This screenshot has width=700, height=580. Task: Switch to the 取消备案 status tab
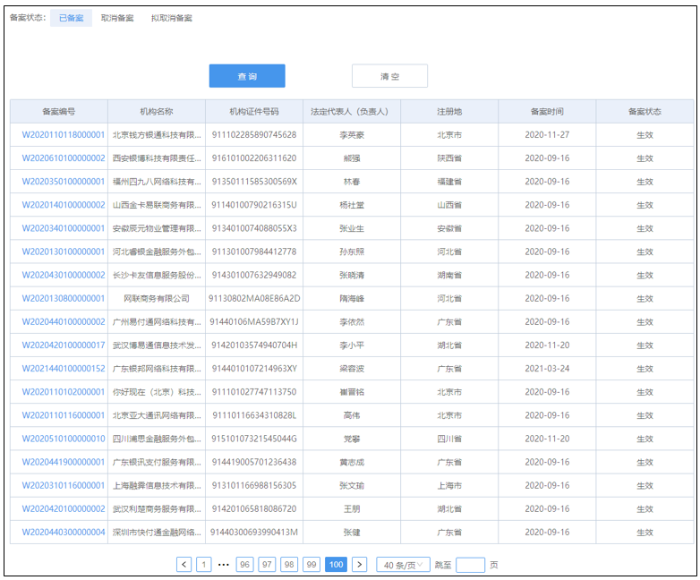[117, 18]
